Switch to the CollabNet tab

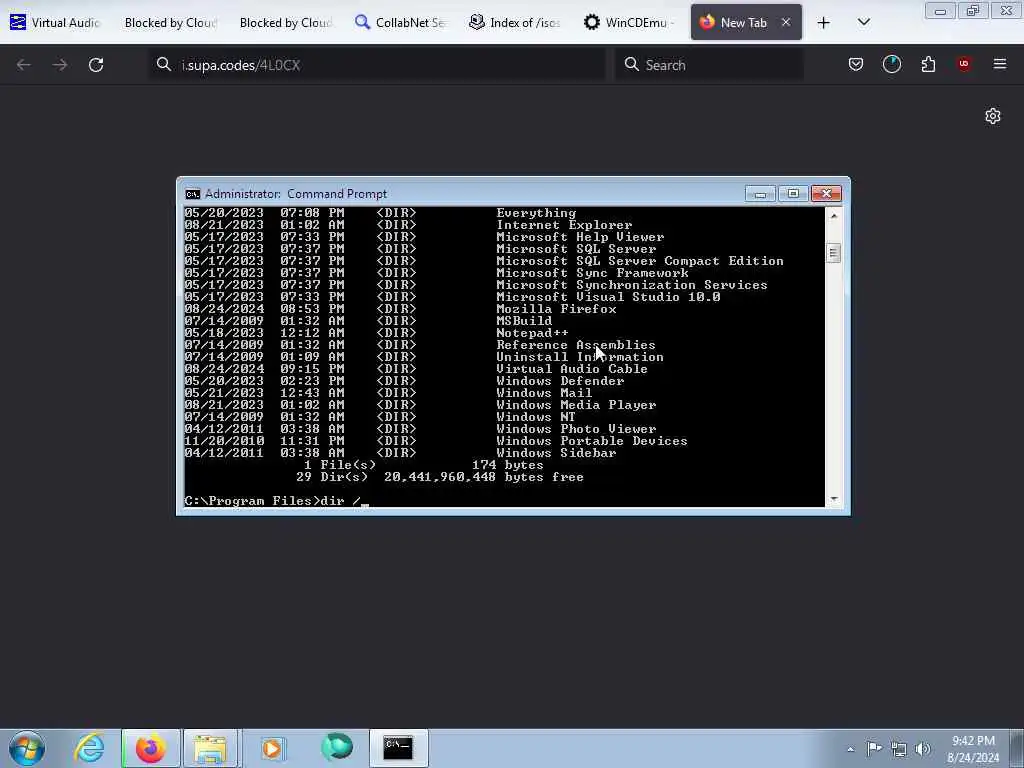[x=400, y=22]
